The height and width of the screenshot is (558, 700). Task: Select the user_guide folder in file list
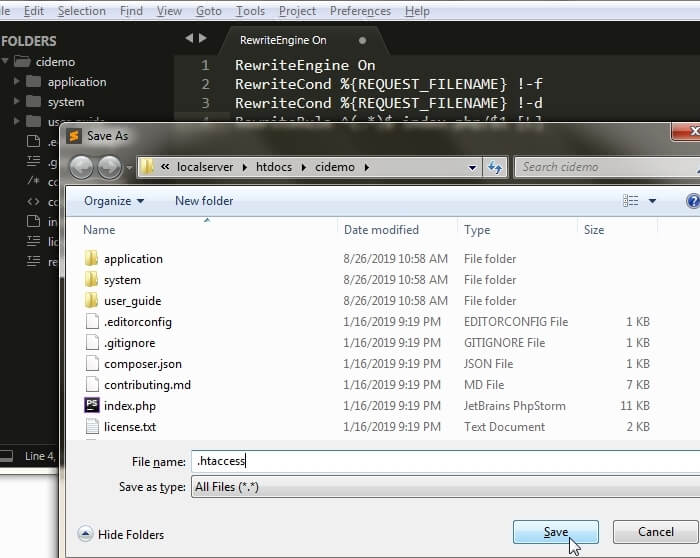tap(132, 301)
